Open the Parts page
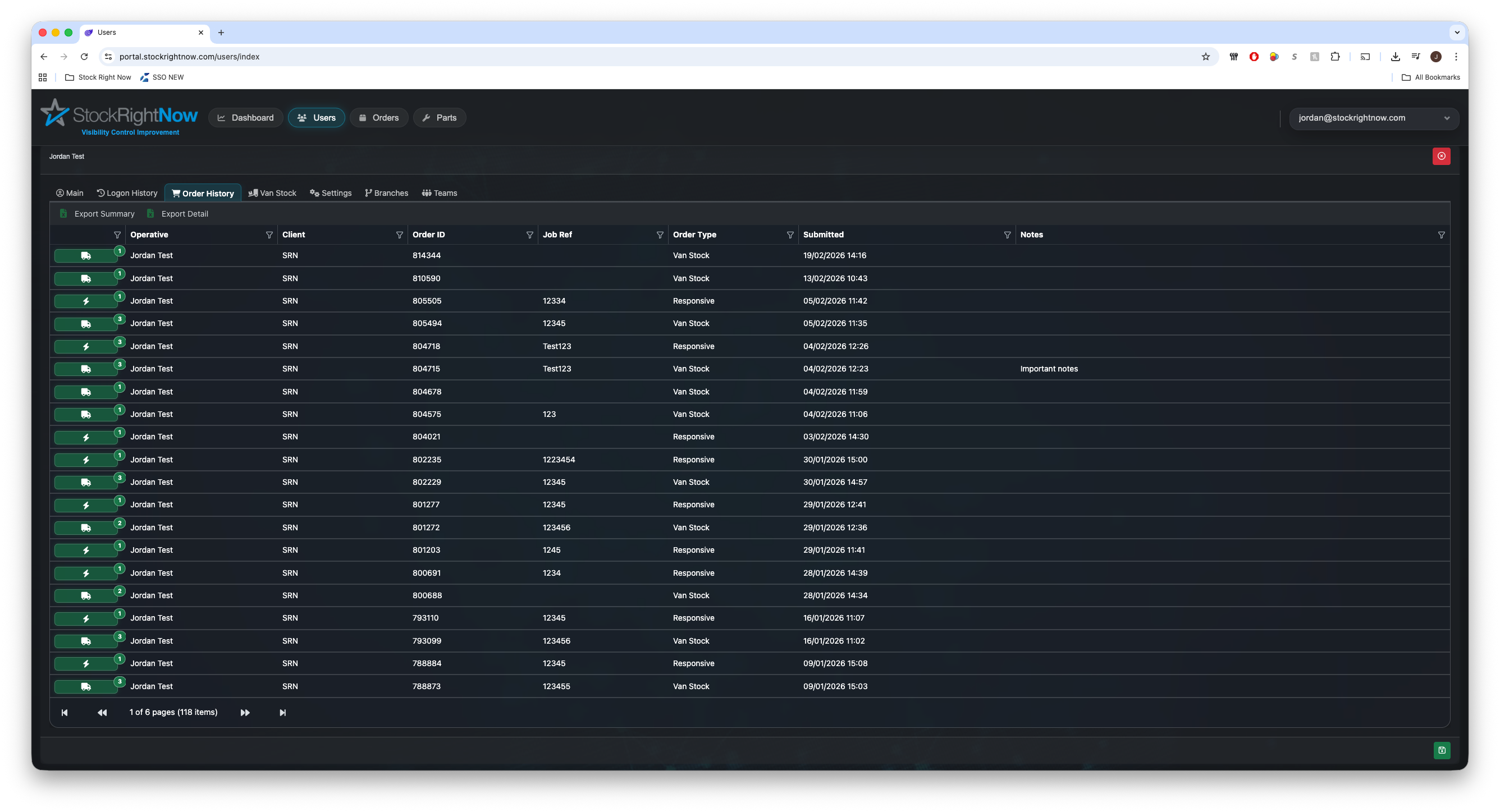1500x812 pixels. pos(439,118)
